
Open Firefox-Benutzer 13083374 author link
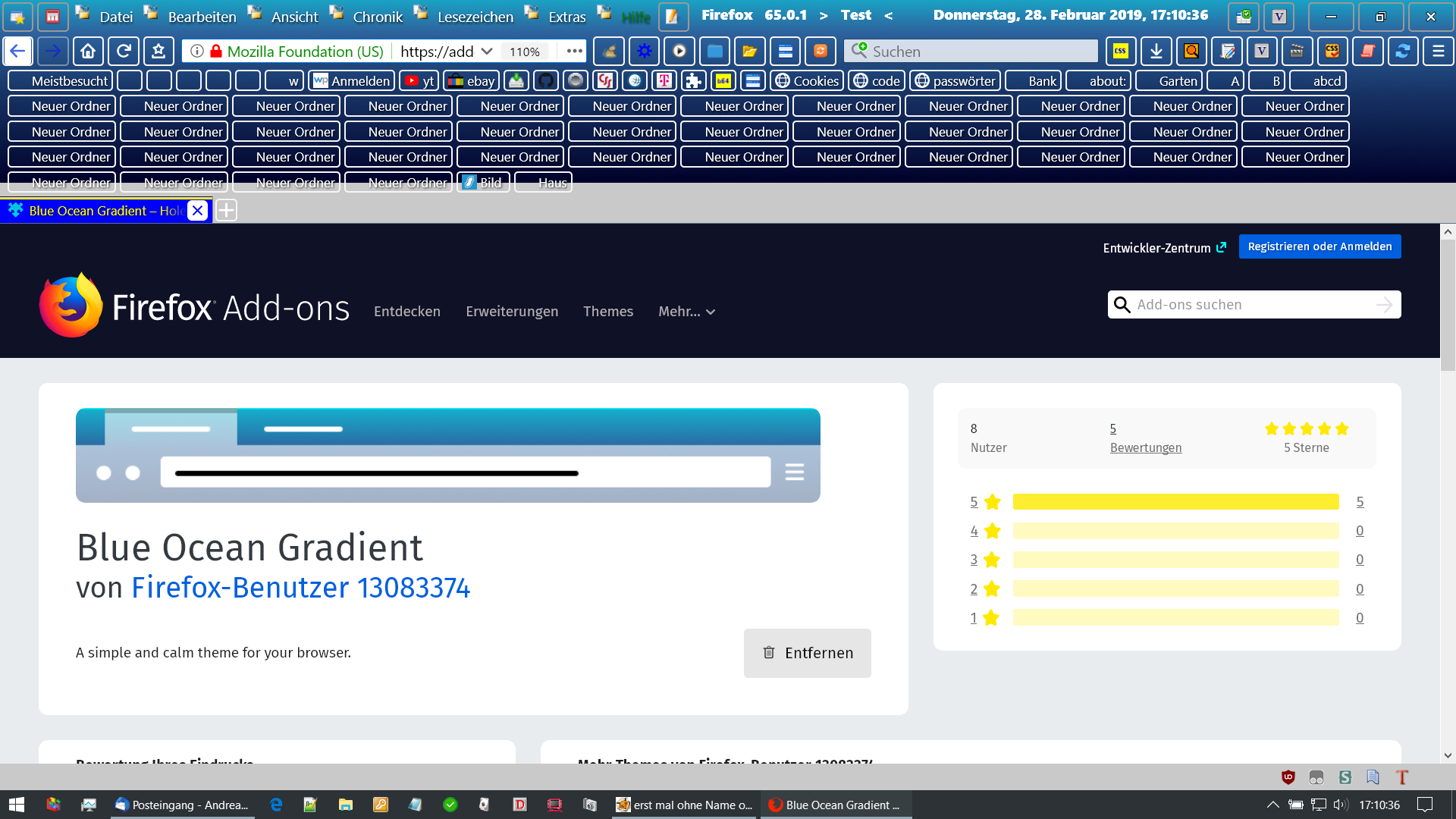pyautogui.click(x=300, y=588)
